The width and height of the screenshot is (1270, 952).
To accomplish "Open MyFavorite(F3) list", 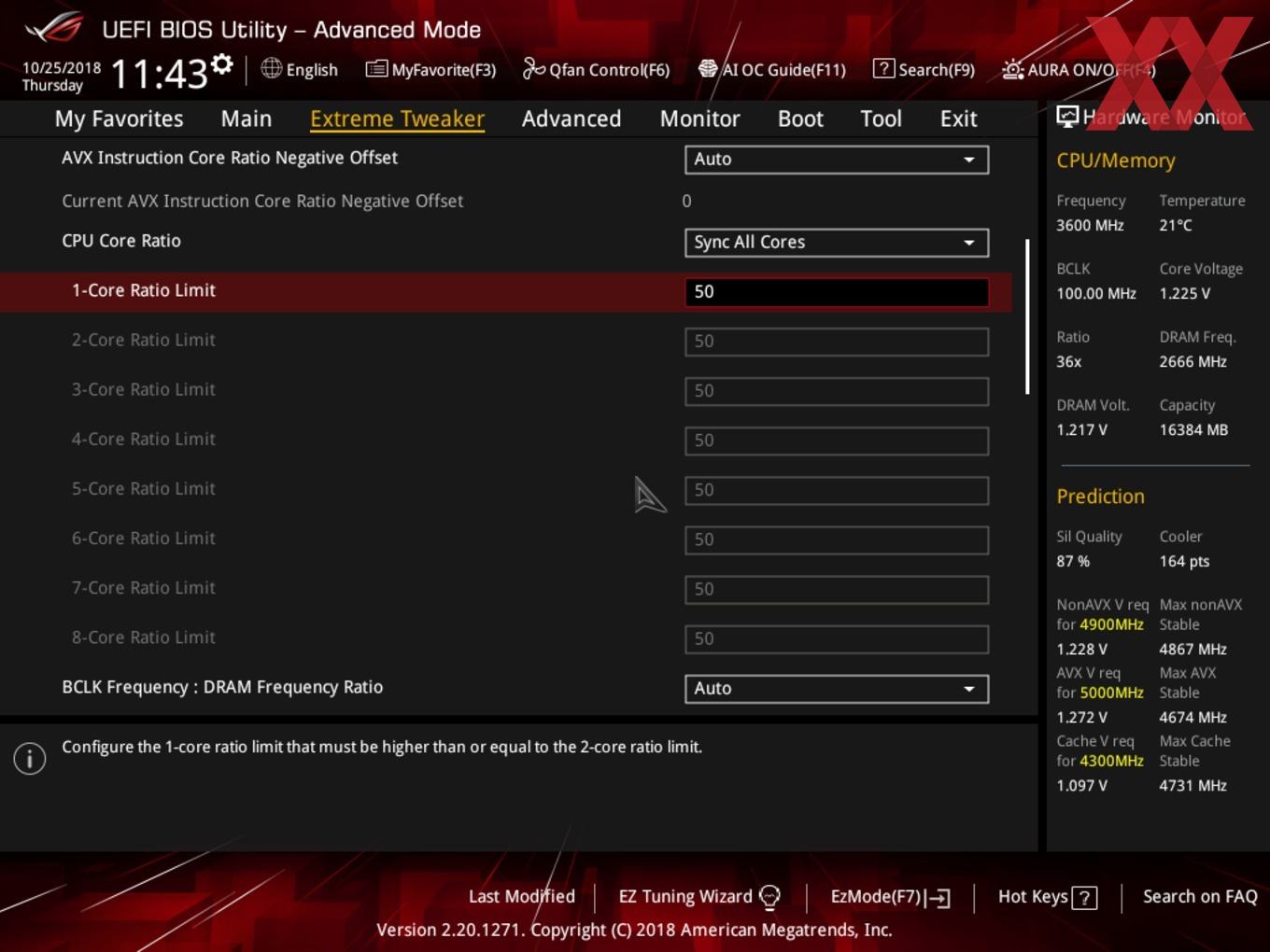I will pyautogui.click(x=430, y=69).
